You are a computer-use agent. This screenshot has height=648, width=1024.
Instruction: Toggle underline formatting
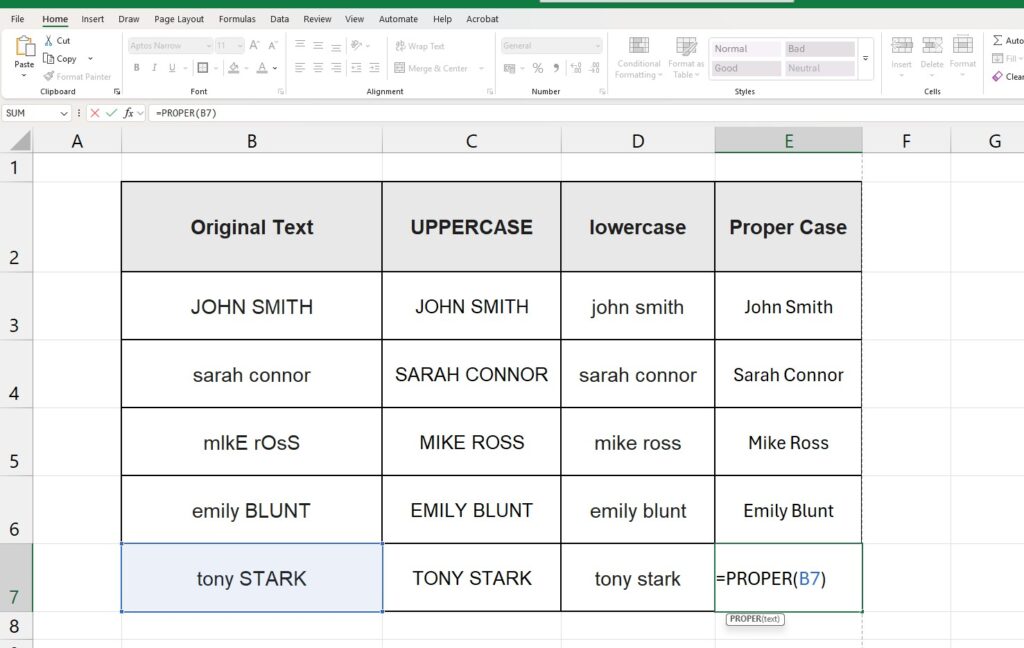pyautogui.click(x=171, y=67)
